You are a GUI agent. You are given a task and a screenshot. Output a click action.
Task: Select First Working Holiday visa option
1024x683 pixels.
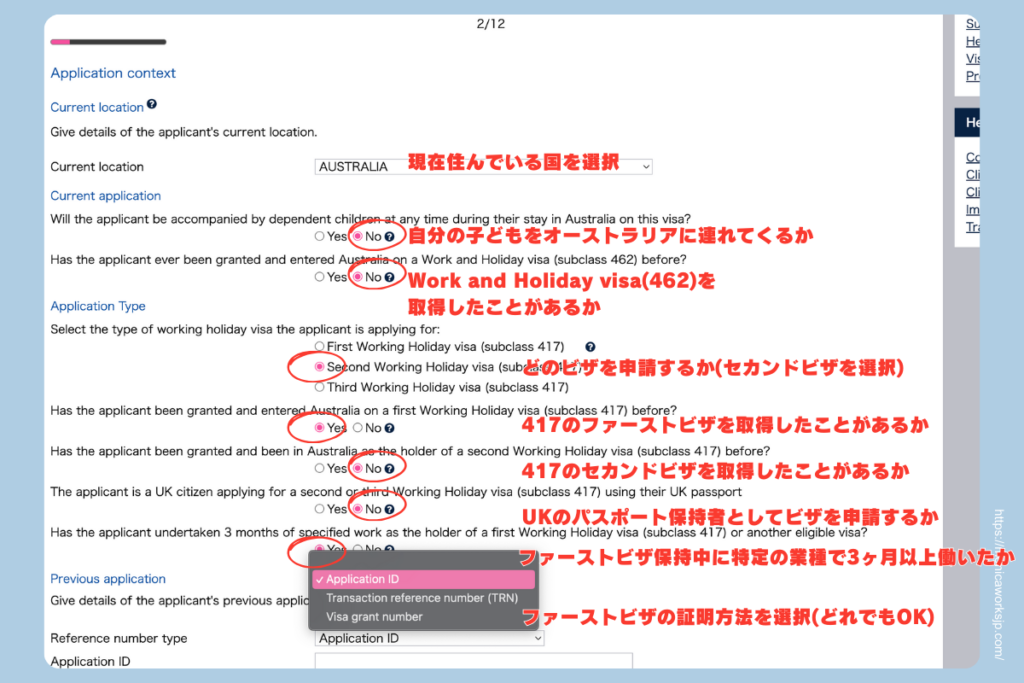tap(319, 346)
